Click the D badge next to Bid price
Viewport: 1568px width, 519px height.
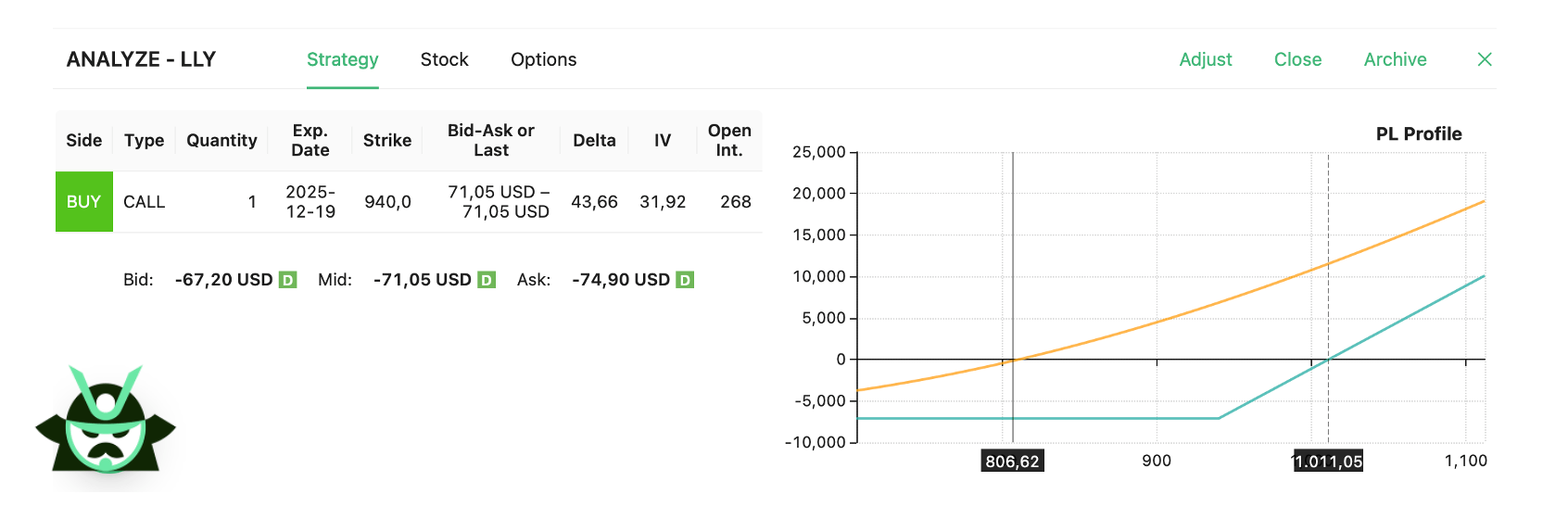pos(288,280)
